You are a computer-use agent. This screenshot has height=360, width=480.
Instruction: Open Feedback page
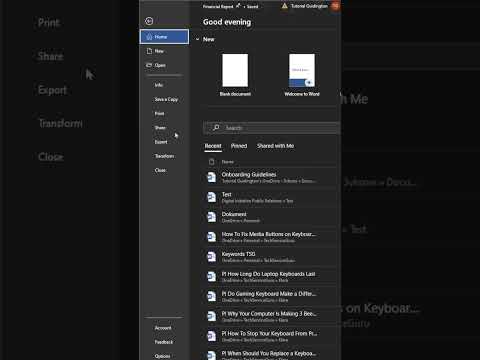[164, 342]
